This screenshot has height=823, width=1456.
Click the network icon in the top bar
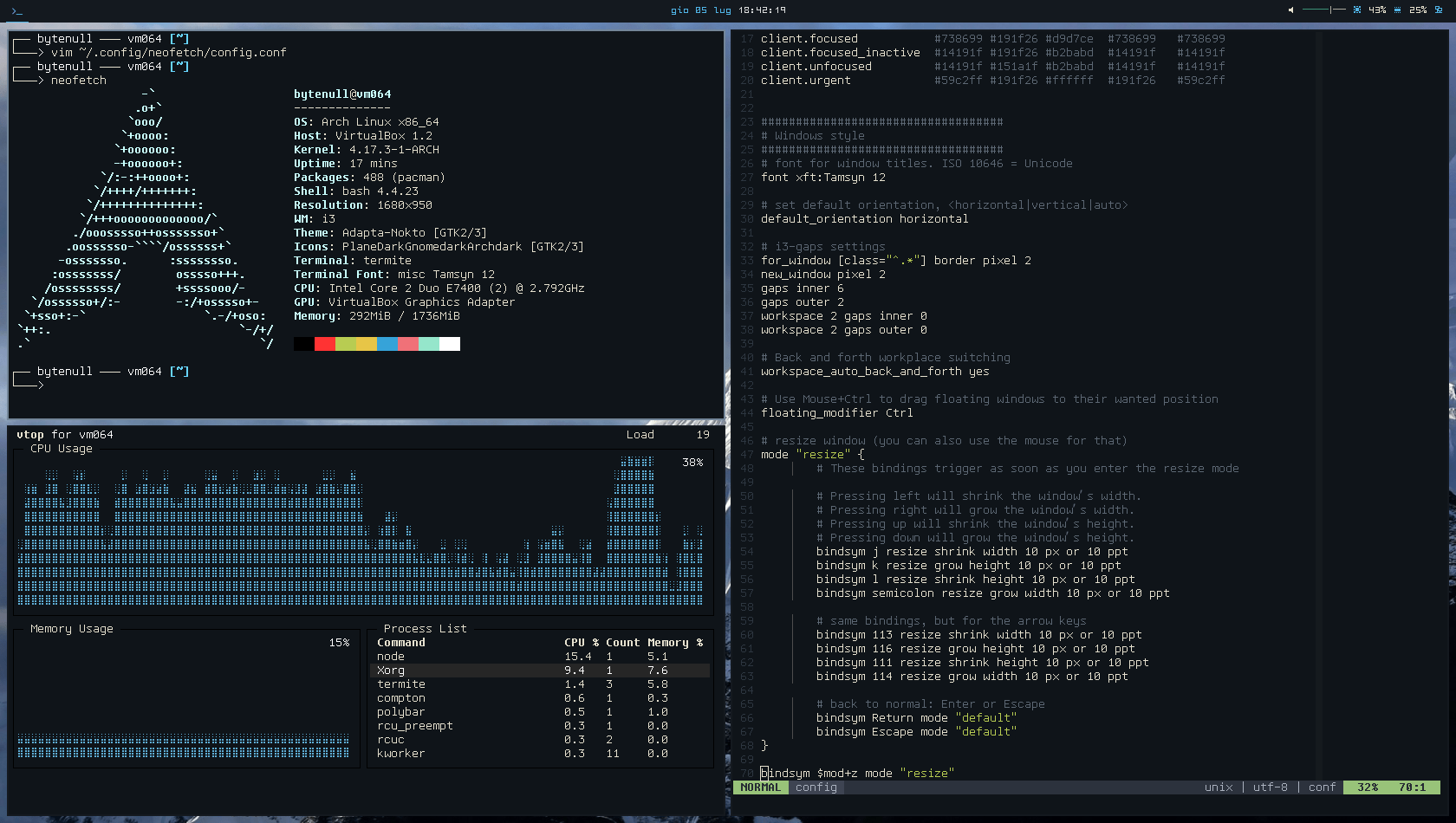coord(1439,10)
